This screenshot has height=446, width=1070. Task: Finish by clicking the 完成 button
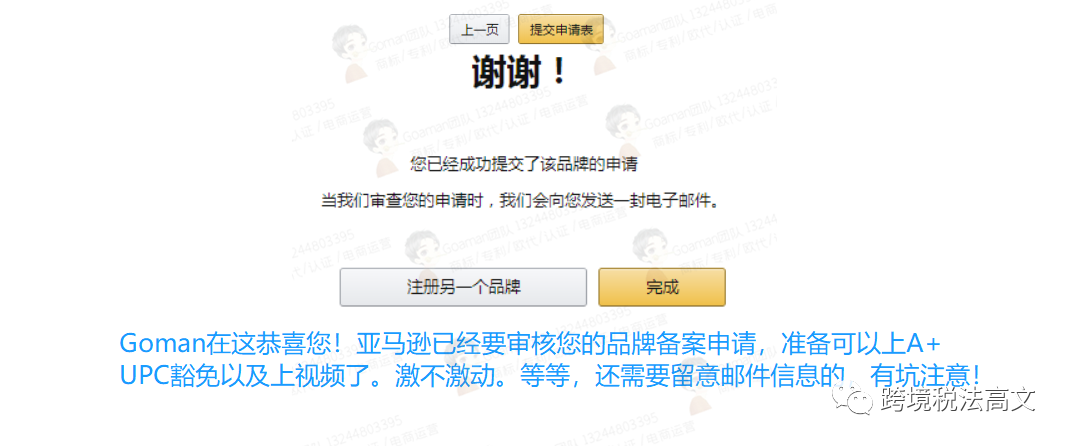point(662,287)
